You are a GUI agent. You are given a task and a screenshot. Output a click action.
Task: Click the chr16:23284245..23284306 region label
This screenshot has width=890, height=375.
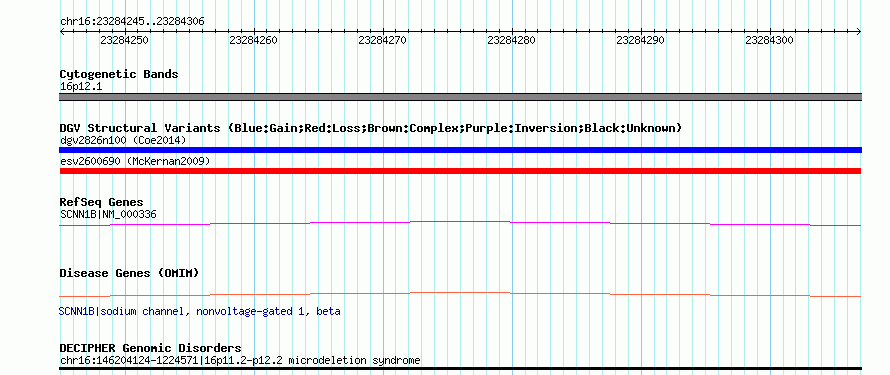pos(132,22)
